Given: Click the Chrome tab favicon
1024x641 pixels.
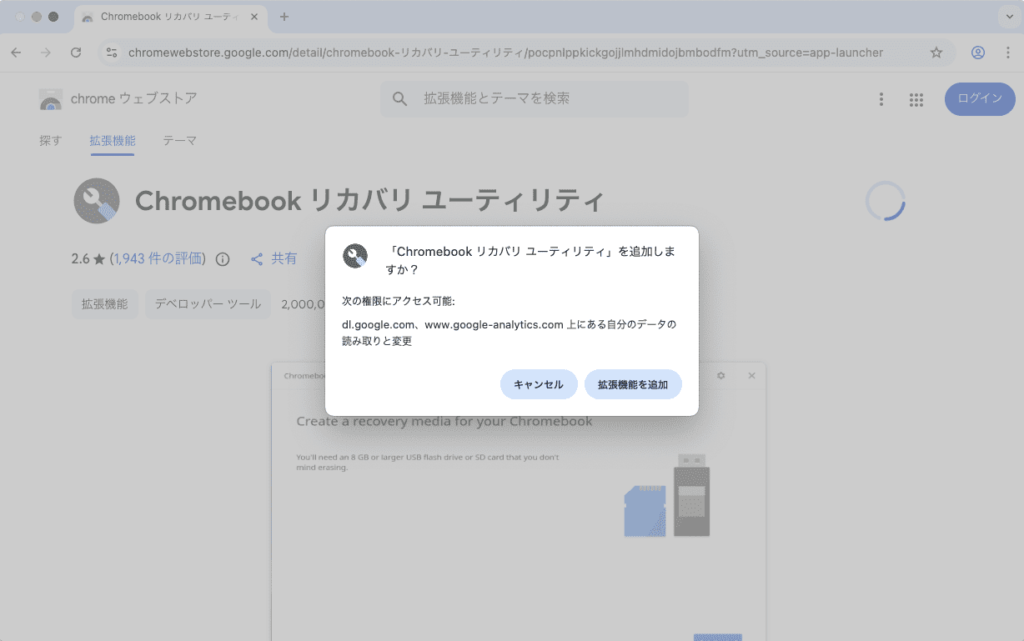Looking at the screenshot, I should coord(87,18).
